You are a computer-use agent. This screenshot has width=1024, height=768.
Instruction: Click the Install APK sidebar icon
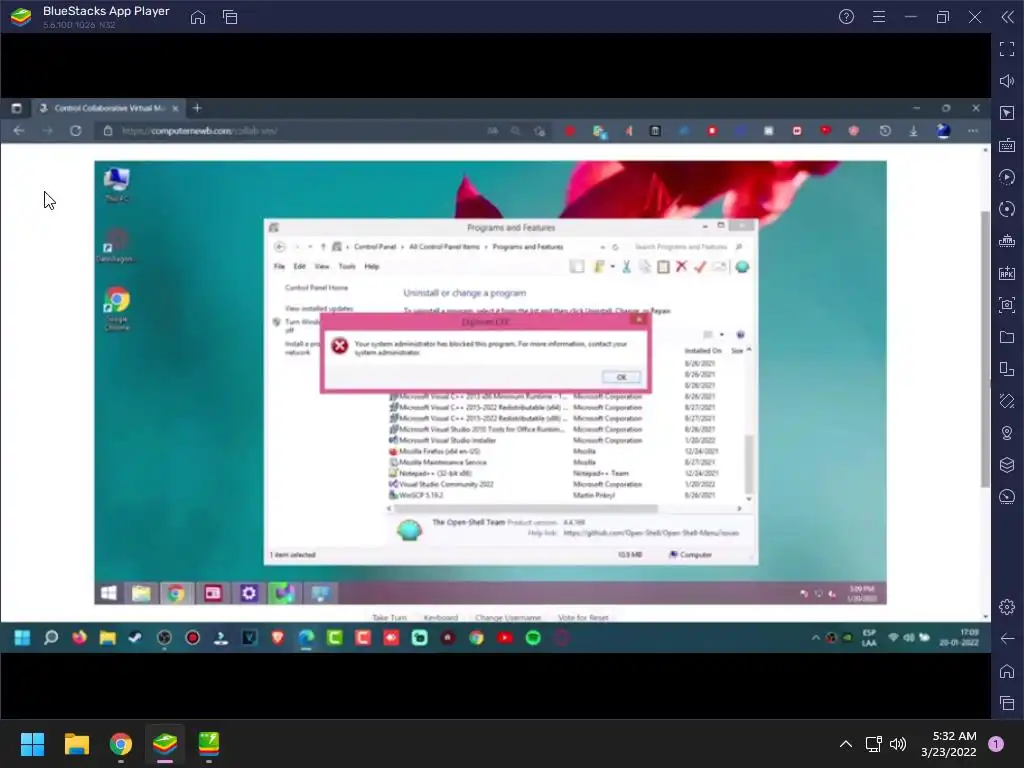[1006, 273]
